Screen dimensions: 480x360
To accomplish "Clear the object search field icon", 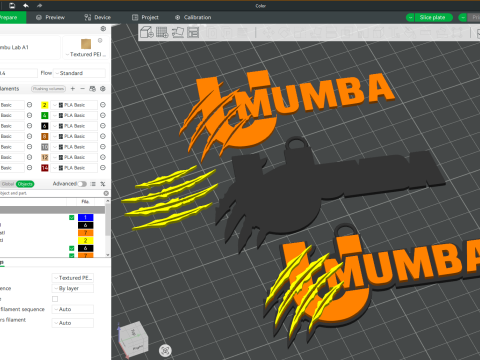I will (x=106, y=193).
